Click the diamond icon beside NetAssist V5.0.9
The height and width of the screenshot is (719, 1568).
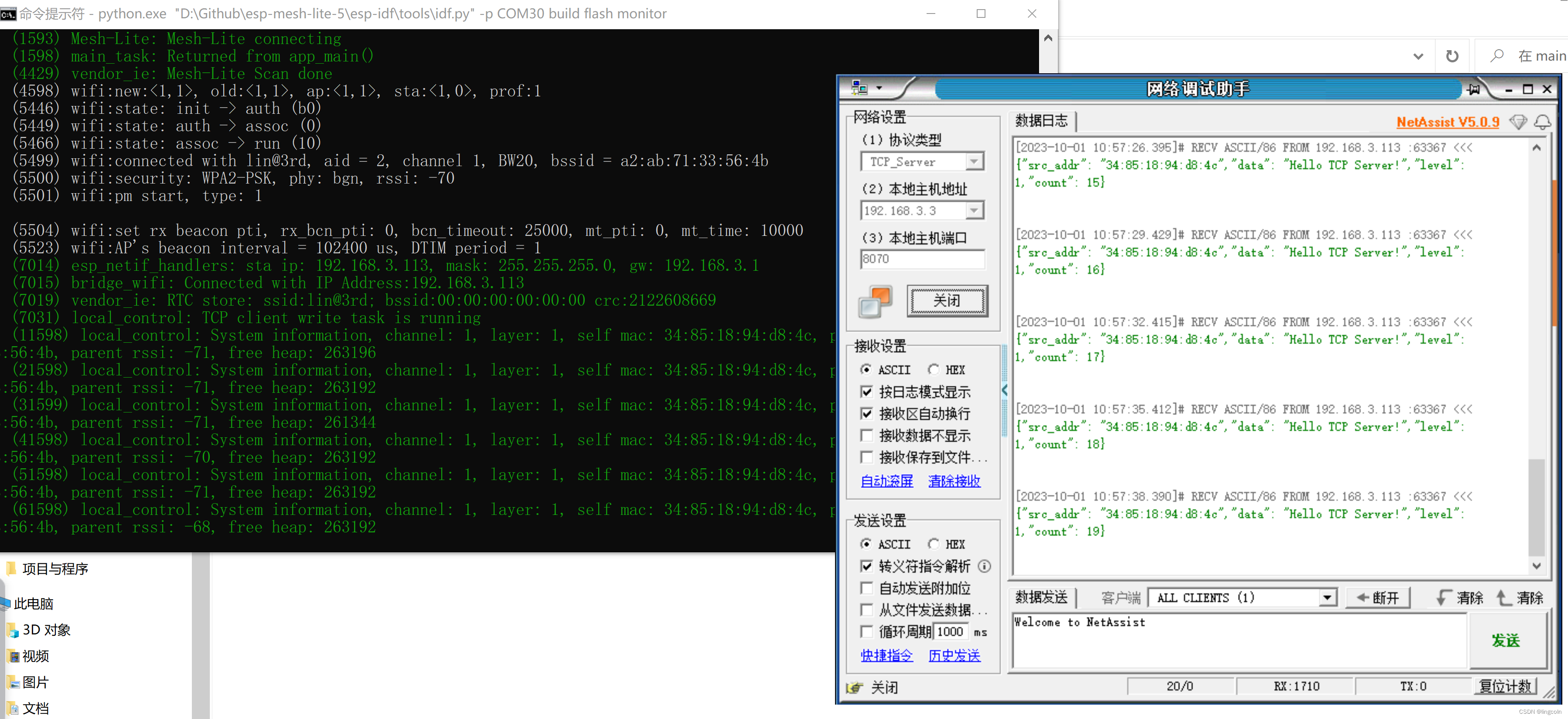[1518, 123]
